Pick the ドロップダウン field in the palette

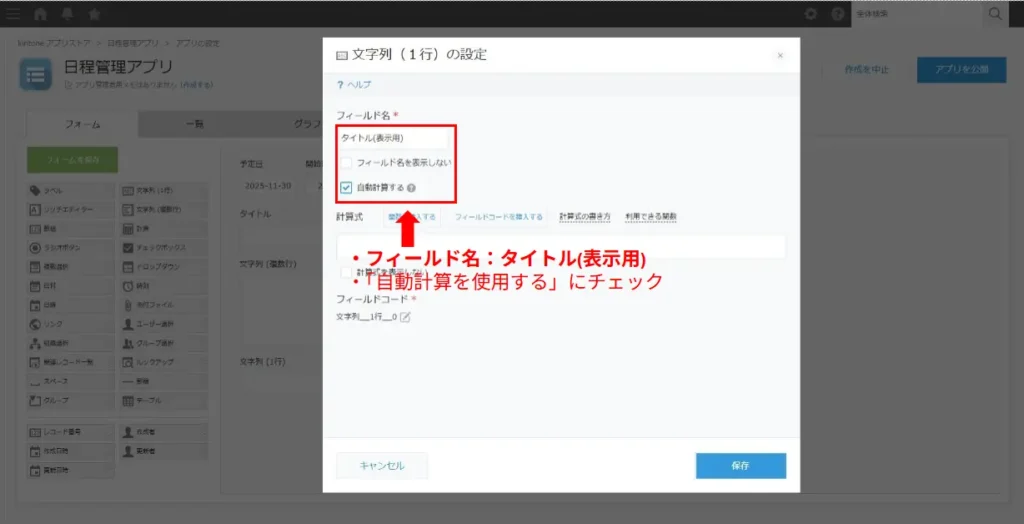[x=163, y=267]
